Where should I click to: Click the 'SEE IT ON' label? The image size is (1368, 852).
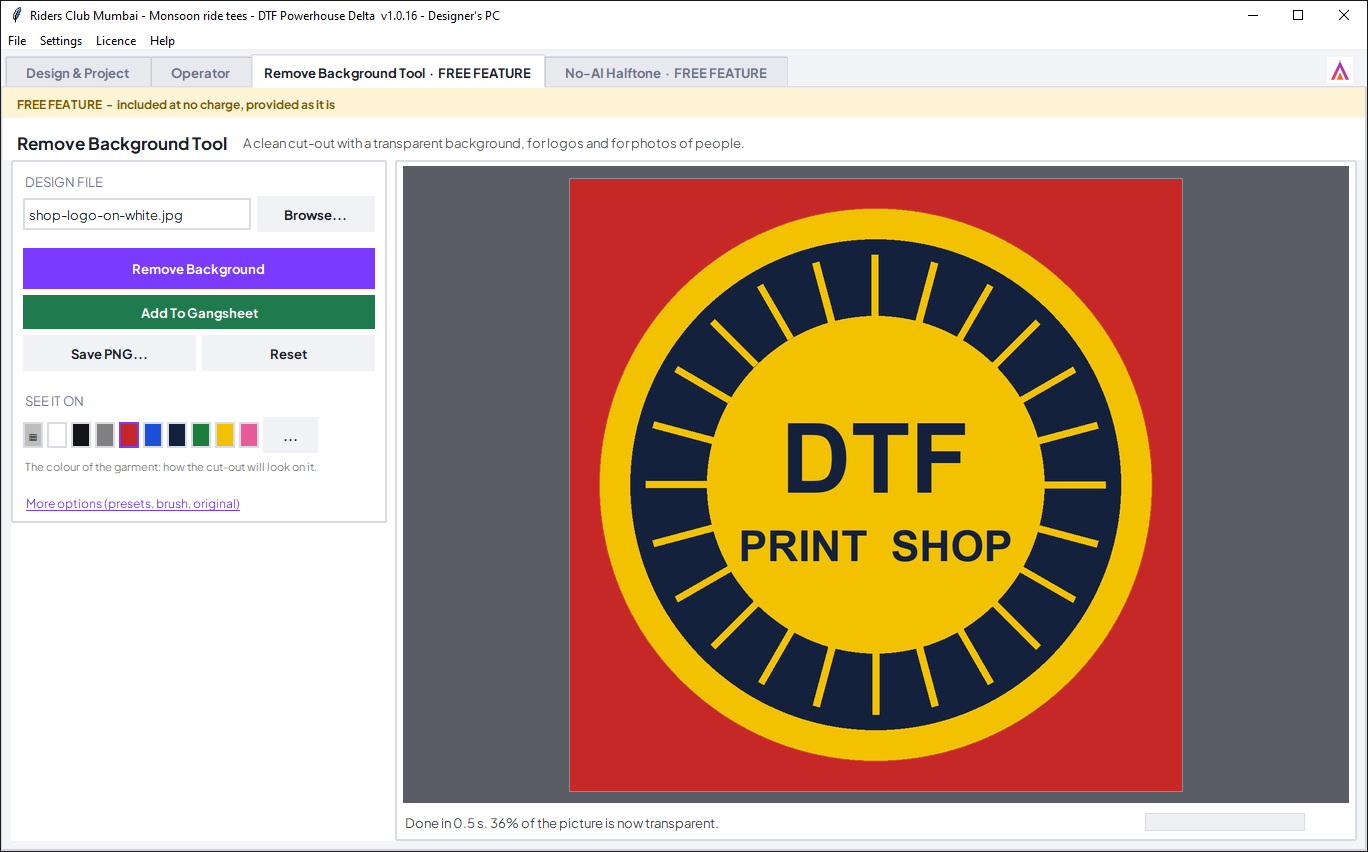point(54,401)
